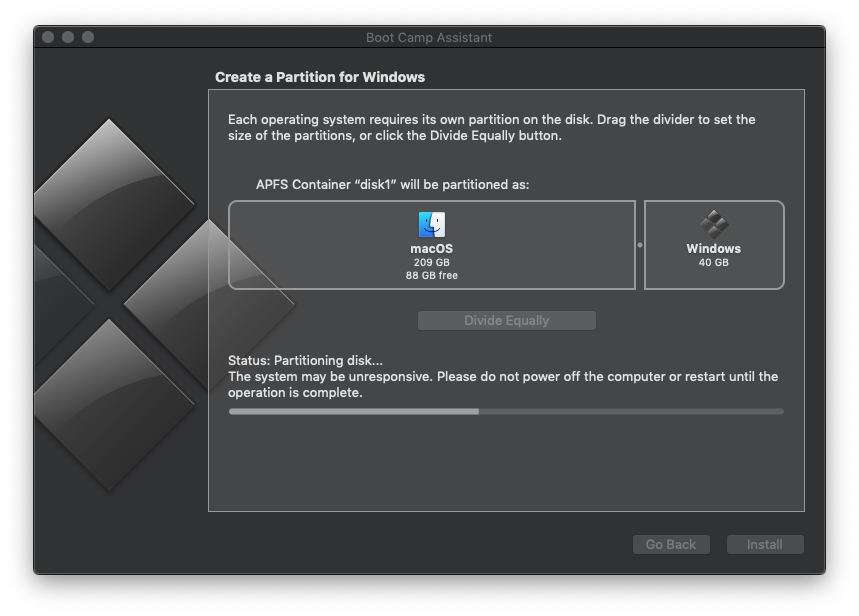Viewport: 859px width, 616px height.
Task: Close the Boot Camp Assistant window
Action: (x=48, y=37)
